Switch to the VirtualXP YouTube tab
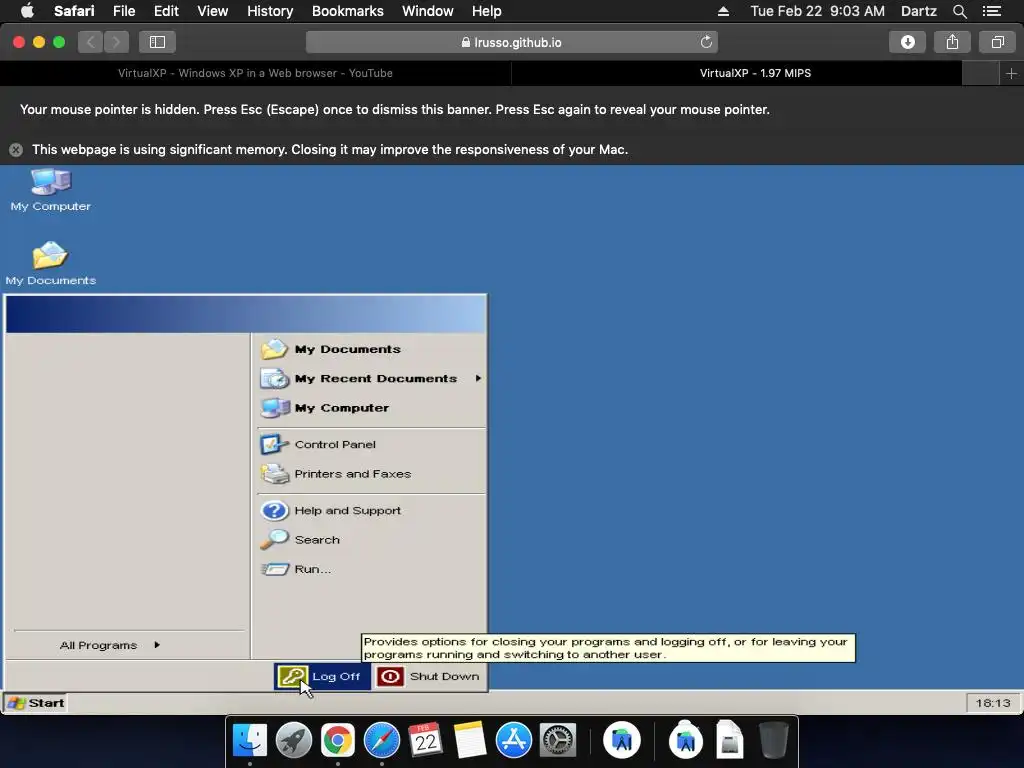The image size is (1024, 768). 255,73
